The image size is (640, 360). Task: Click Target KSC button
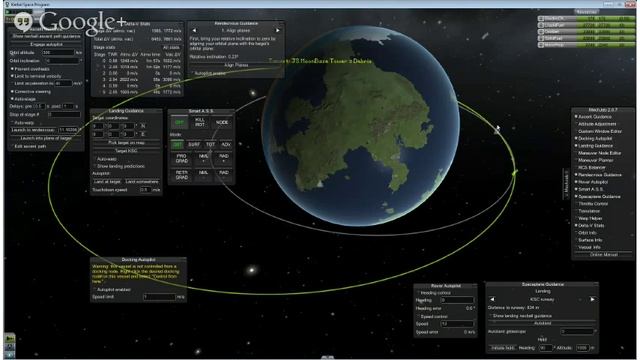click(126, 151)
